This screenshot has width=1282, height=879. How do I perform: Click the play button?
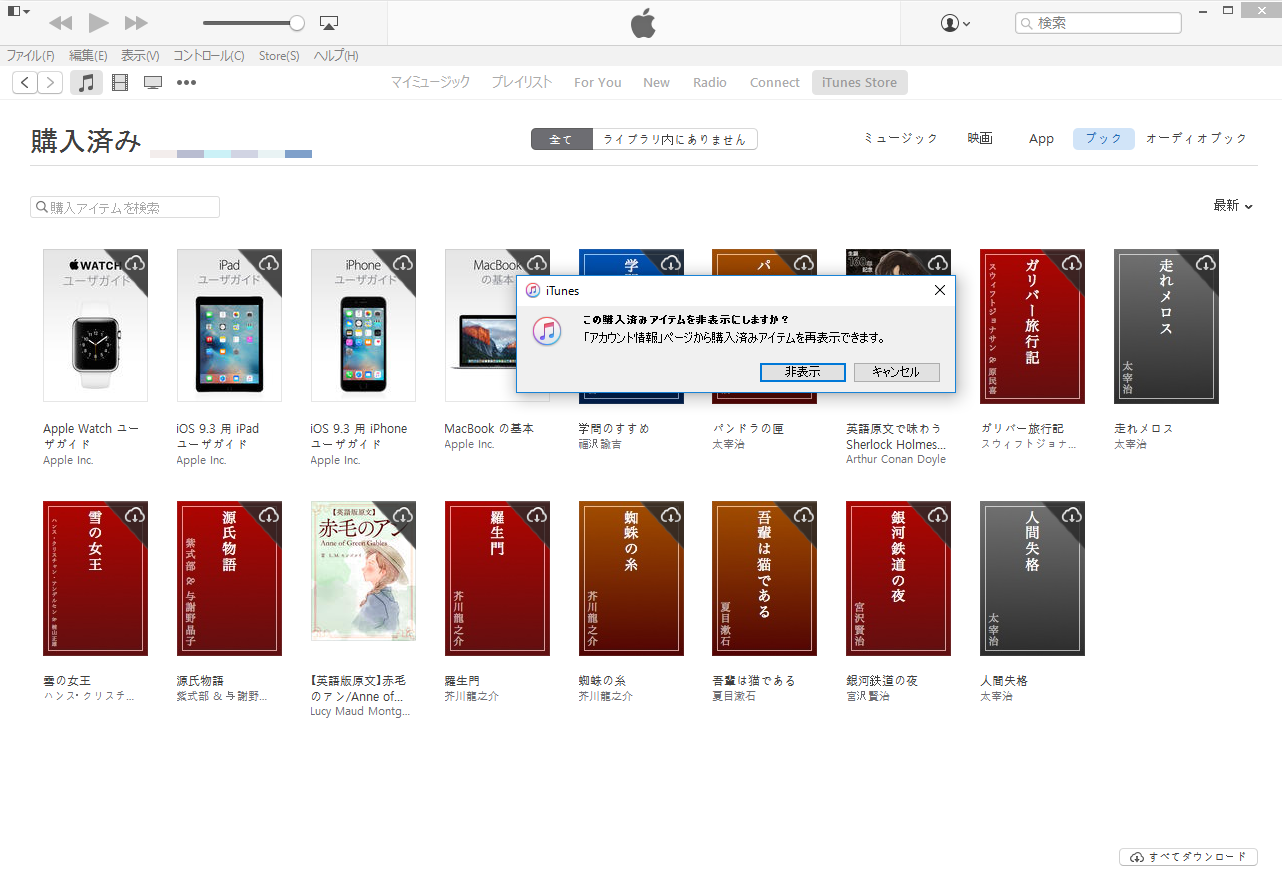(98, 23)
